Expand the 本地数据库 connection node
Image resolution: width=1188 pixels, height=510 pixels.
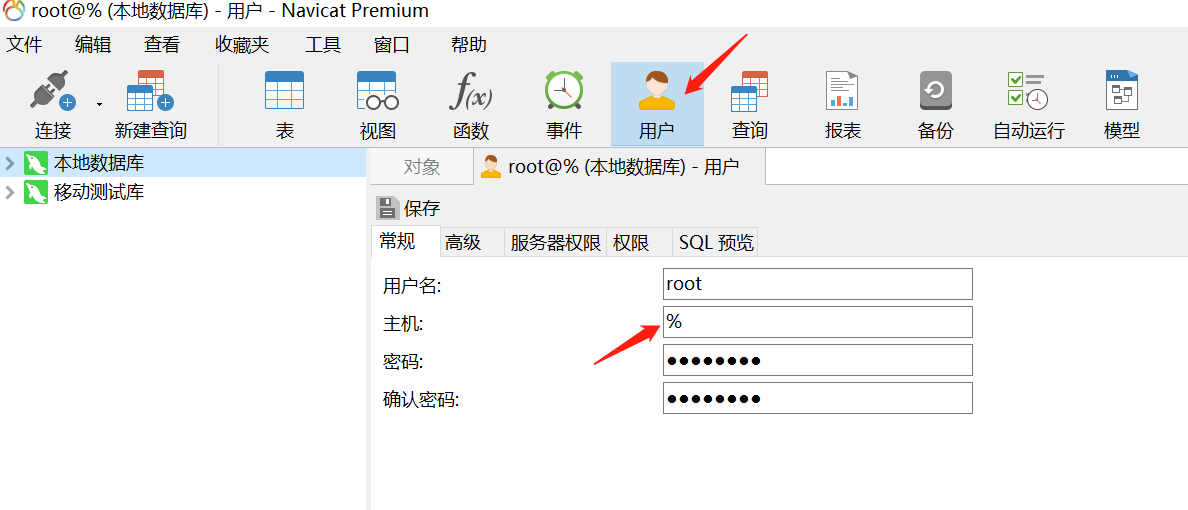click(x=10, y=163)
